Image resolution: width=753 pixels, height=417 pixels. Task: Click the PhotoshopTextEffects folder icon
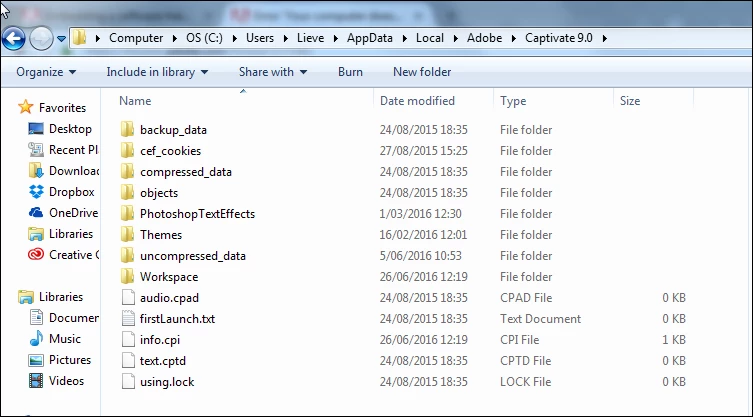click(x=127, y=214)
